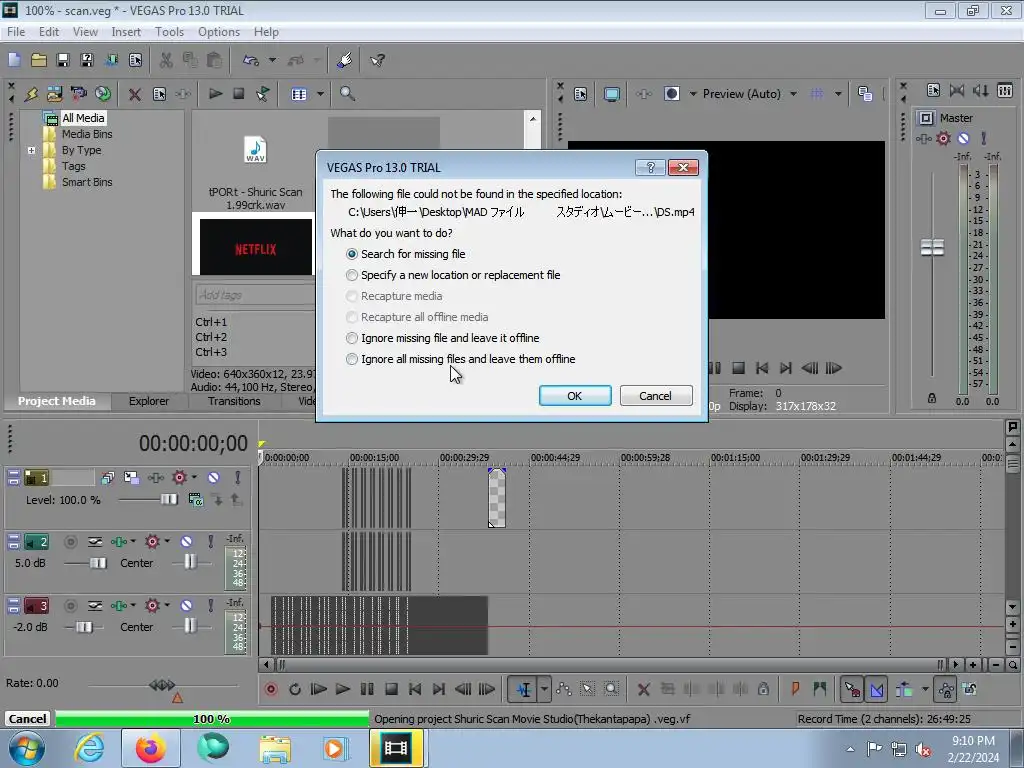Click OK in the missing file dialog

click(575, 396)
